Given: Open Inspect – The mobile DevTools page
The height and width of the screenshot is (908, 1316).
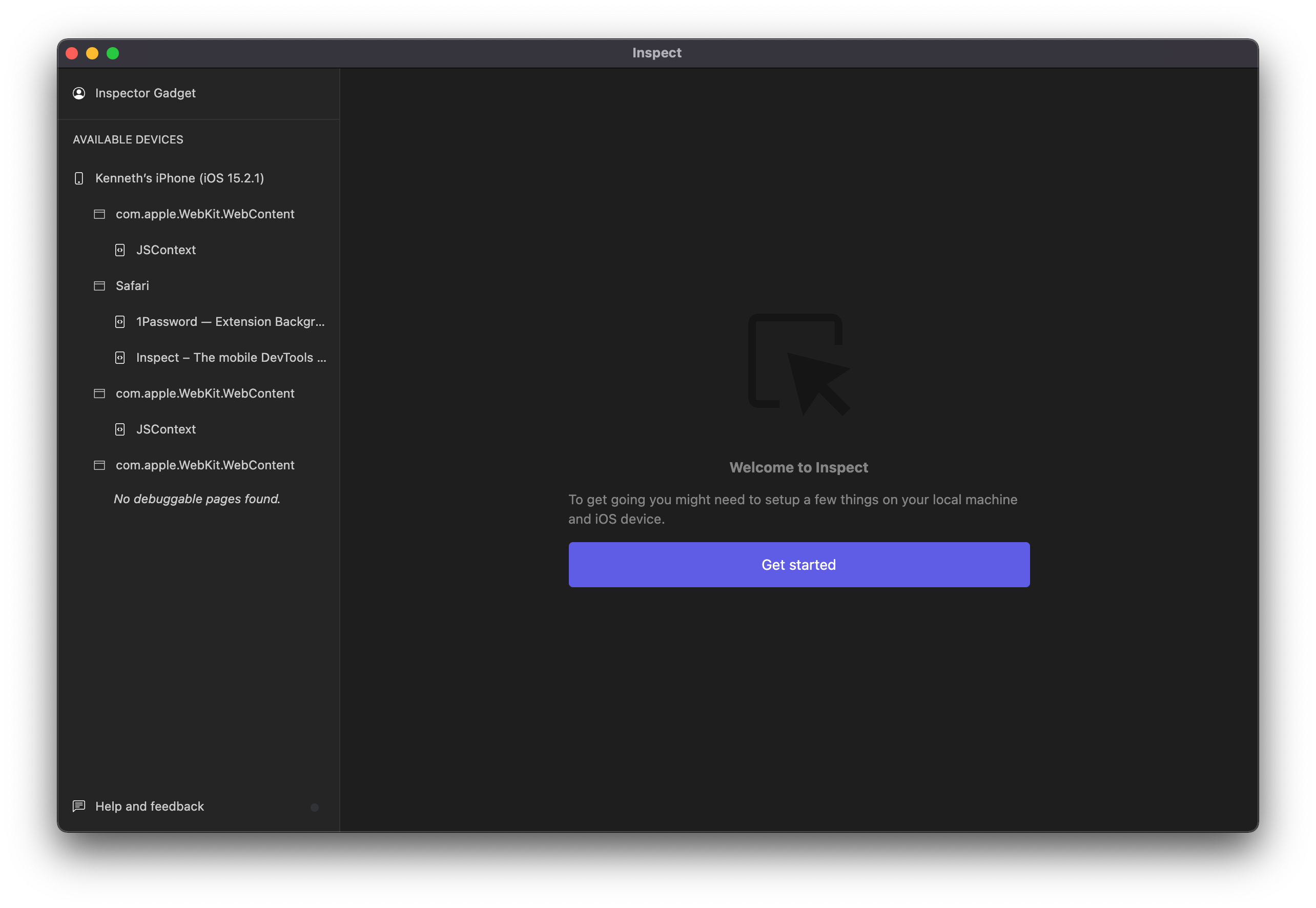Looking at the screenshot, I should coord(231,358).
